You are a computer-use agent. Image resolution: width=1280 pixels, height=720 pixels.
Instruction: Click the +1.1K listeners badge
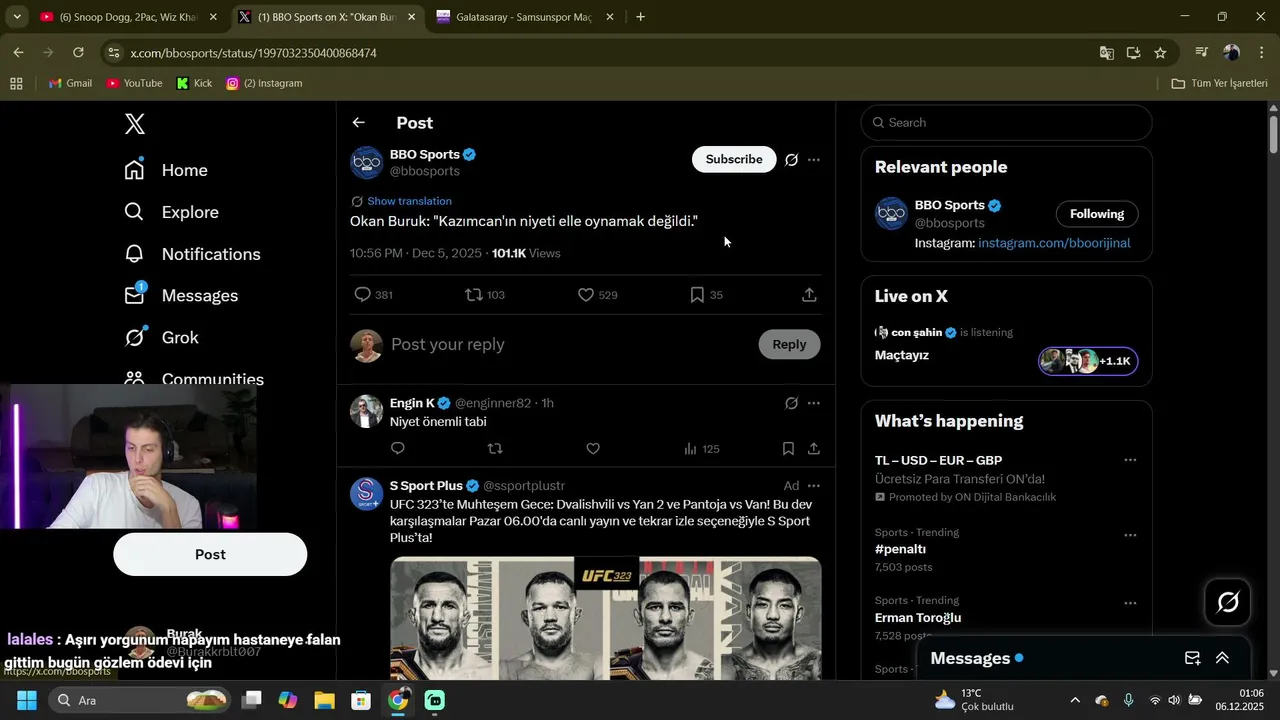(x=1088, y=361)
